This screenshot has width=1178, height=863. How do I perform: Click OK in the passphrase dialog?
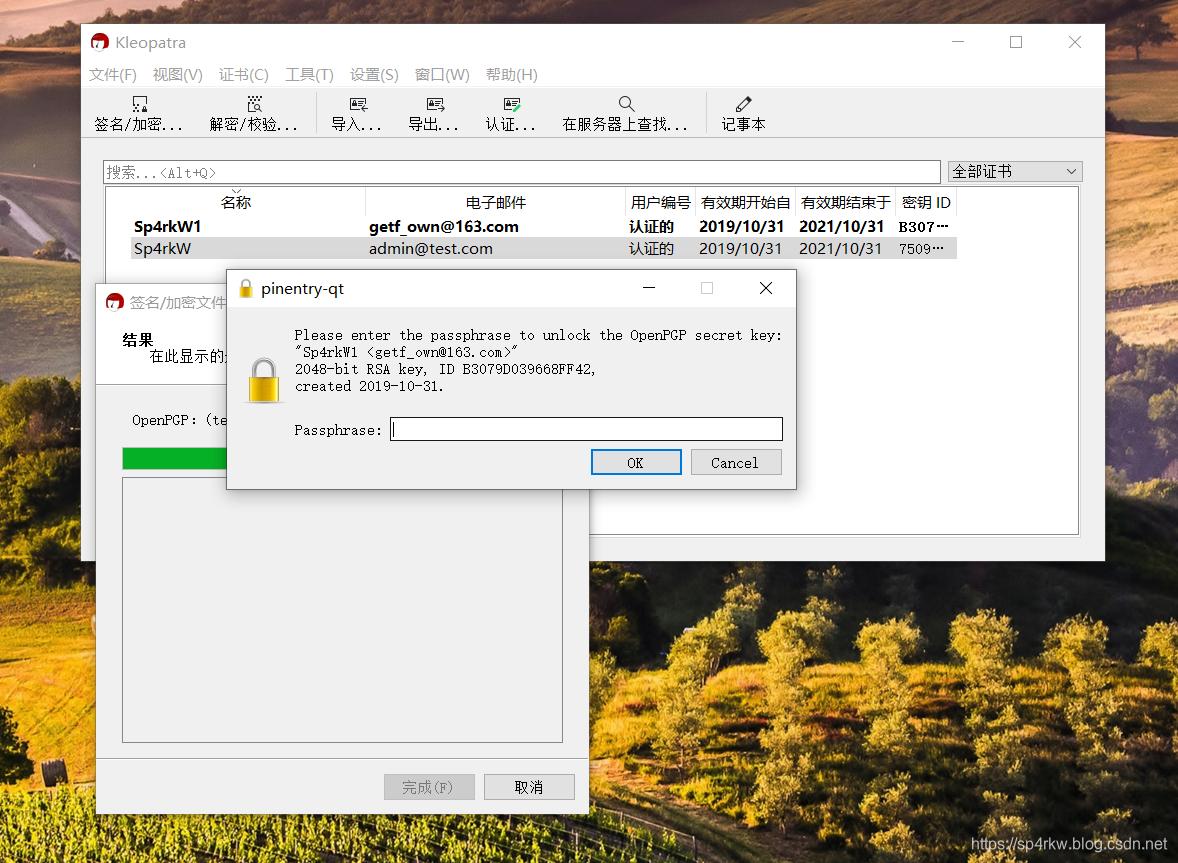tap(636, 462)
